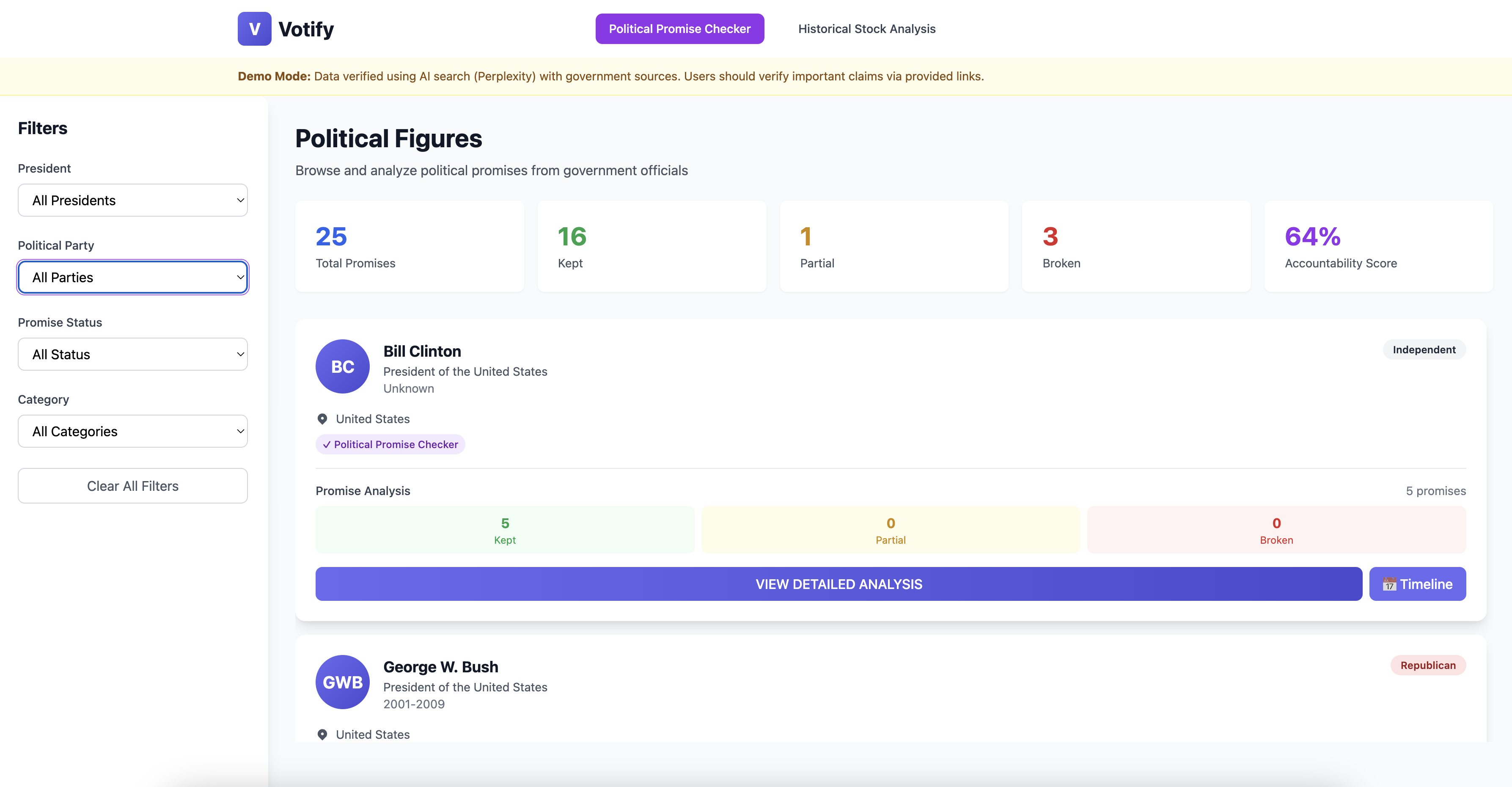Click location pin in George W. Bush card
The image size is (1512, 787).
pyautogui.click(x=322, y=734)
